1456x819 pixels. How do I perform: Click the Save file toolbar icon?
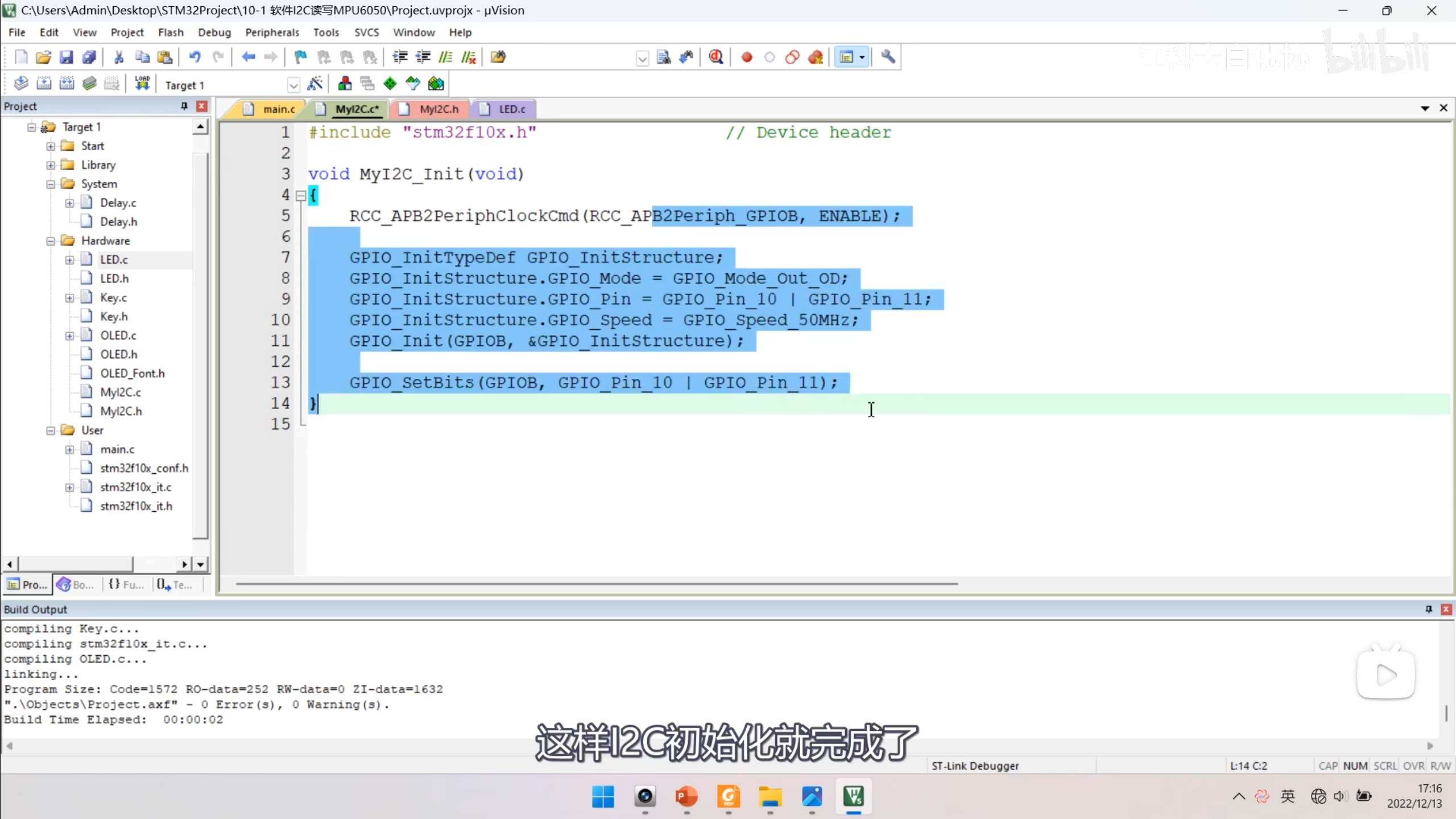click(x=66, y=57)
